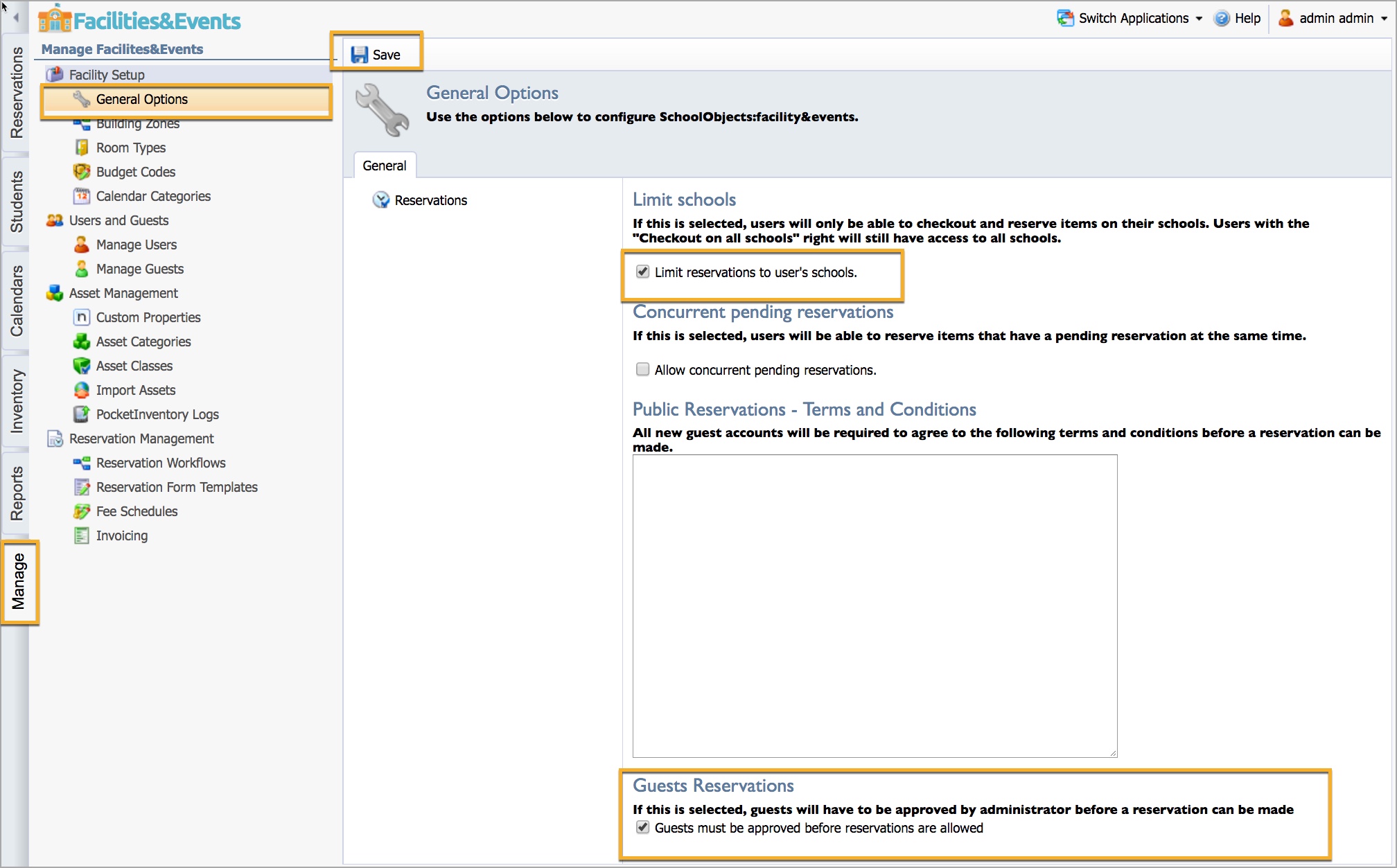Click the Manage Guests person icon
The height and width of the screenshot is (868, 1397).
[x=82, y=269]
